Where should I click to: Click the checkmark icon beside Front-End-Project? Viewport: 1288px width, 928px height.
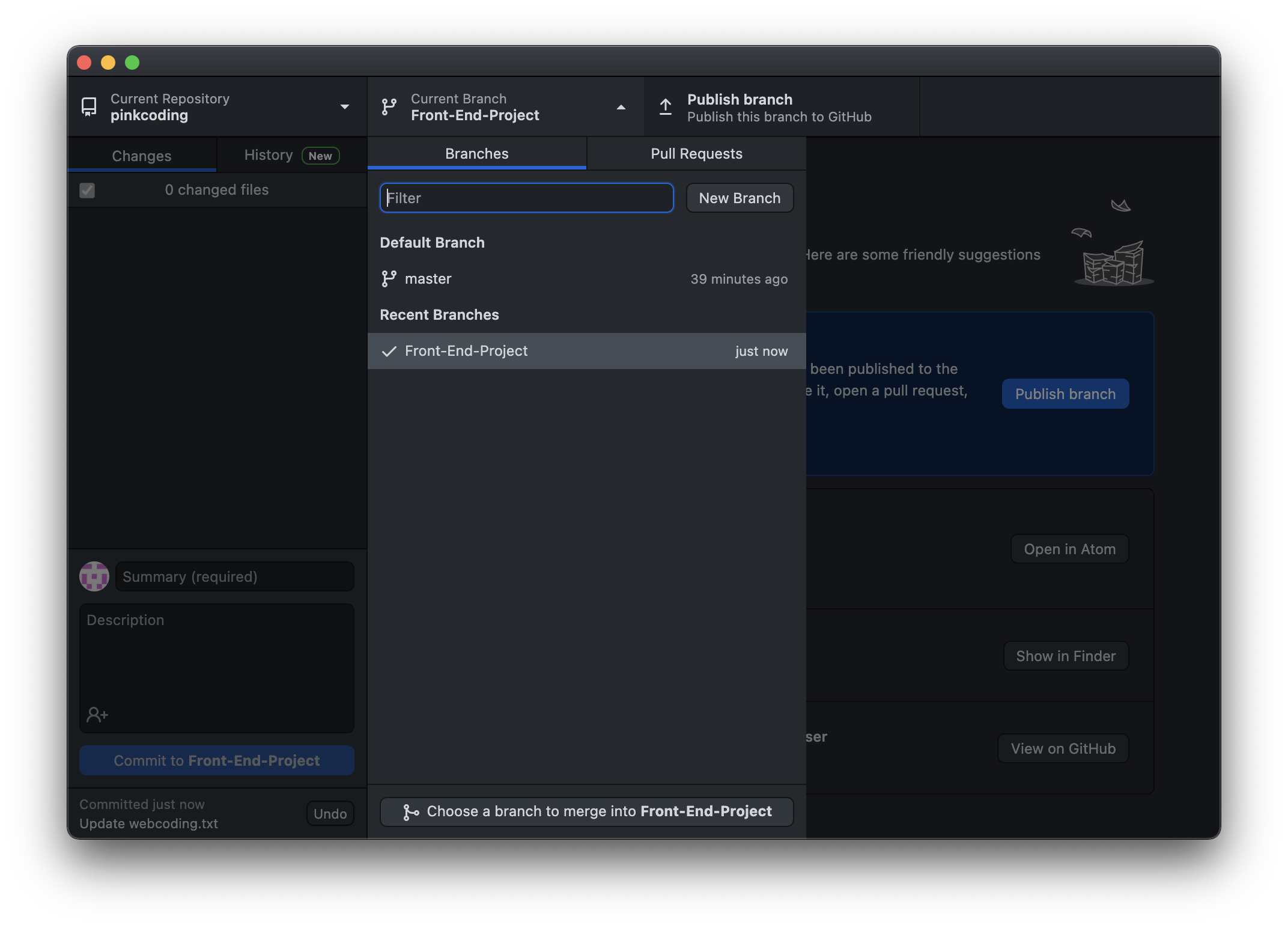point(389,351)
